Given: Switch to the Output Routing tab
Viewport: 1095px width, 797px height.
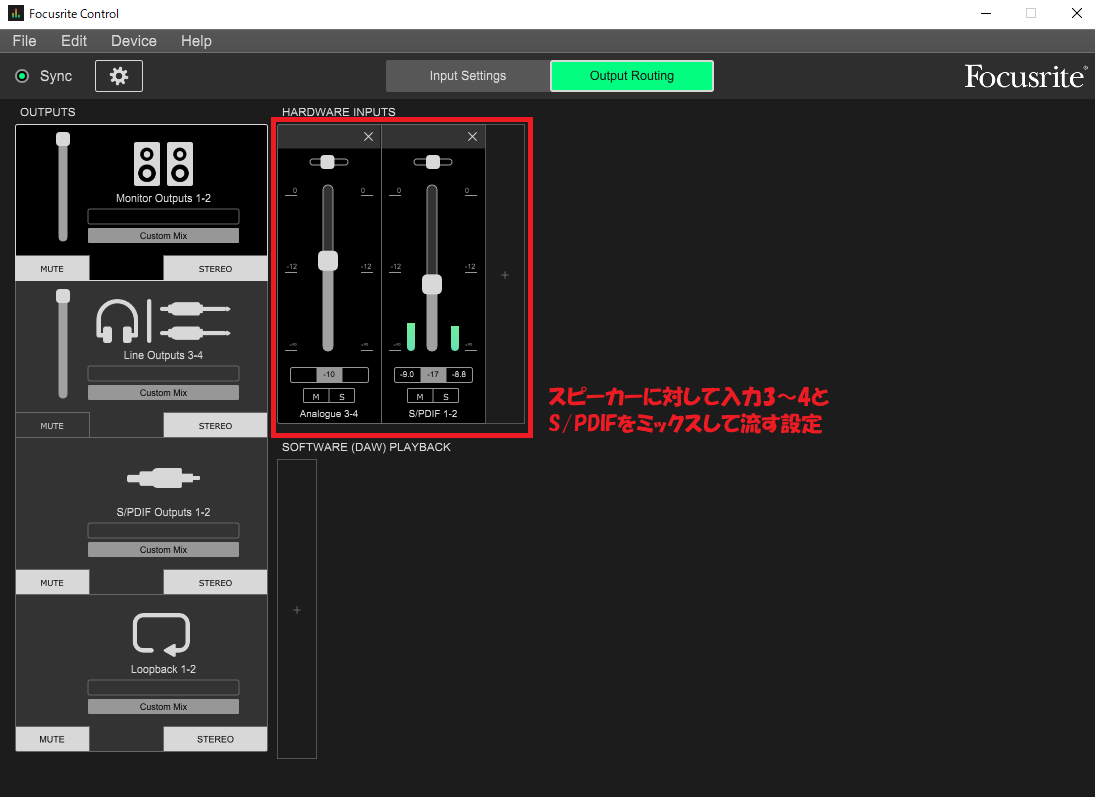Looking at the screenshot, I should point(632,75).
